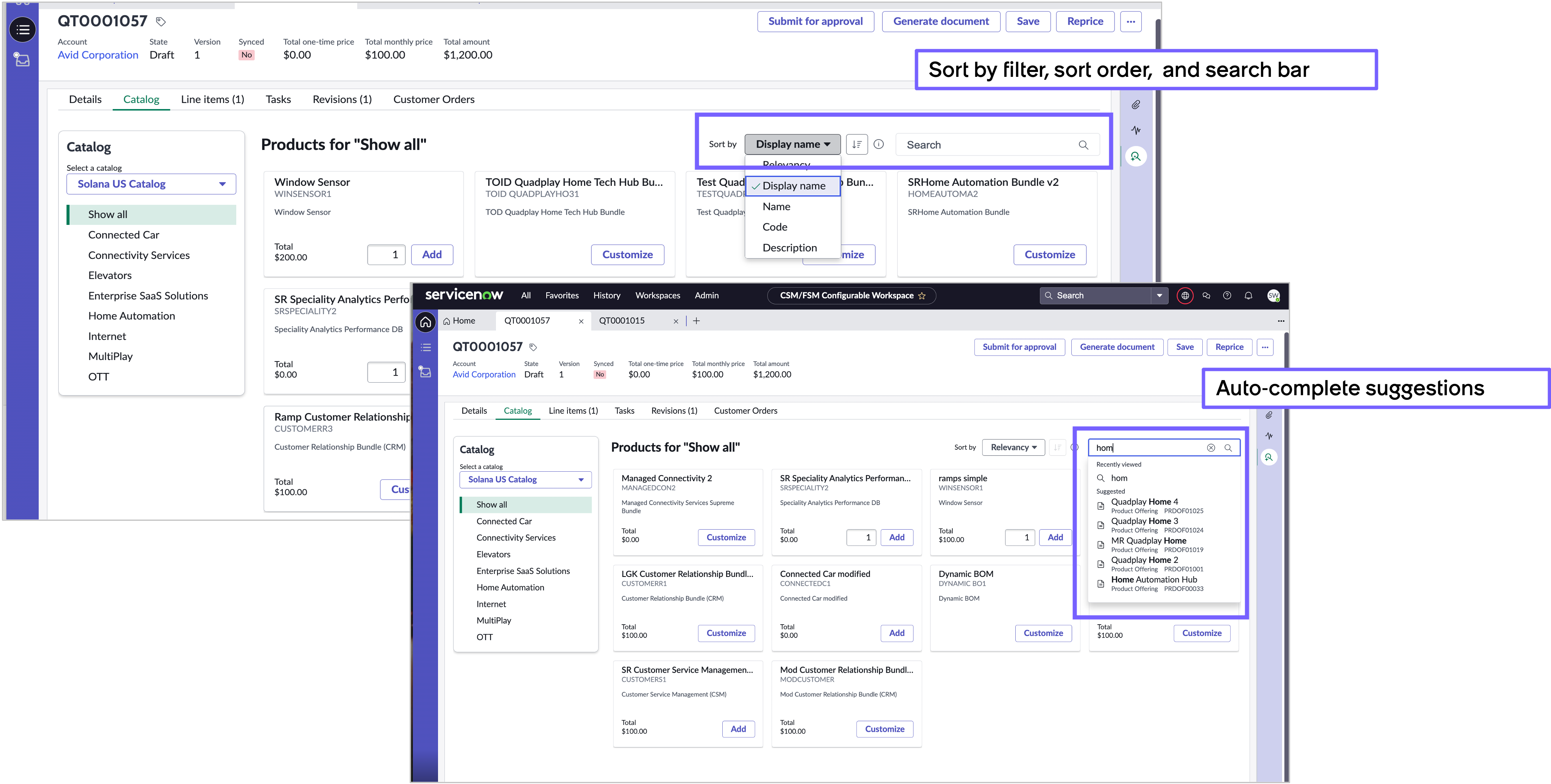The image size is (1551, 784).
Task: Close the QT0001015 workspace tab
Action: [x=675, y=321]
